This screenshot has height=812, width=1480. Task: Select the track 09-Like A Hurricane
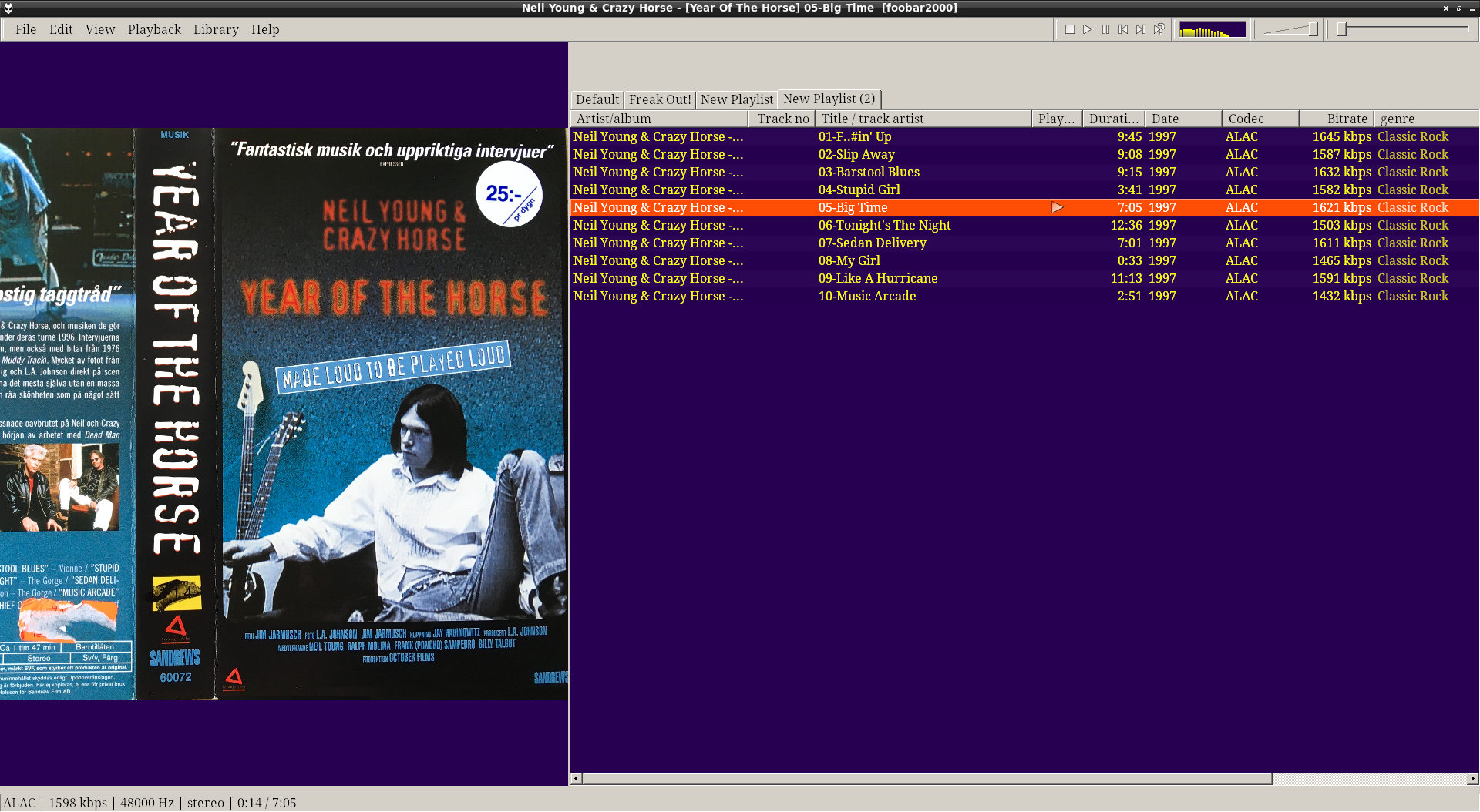point(1024,278)
